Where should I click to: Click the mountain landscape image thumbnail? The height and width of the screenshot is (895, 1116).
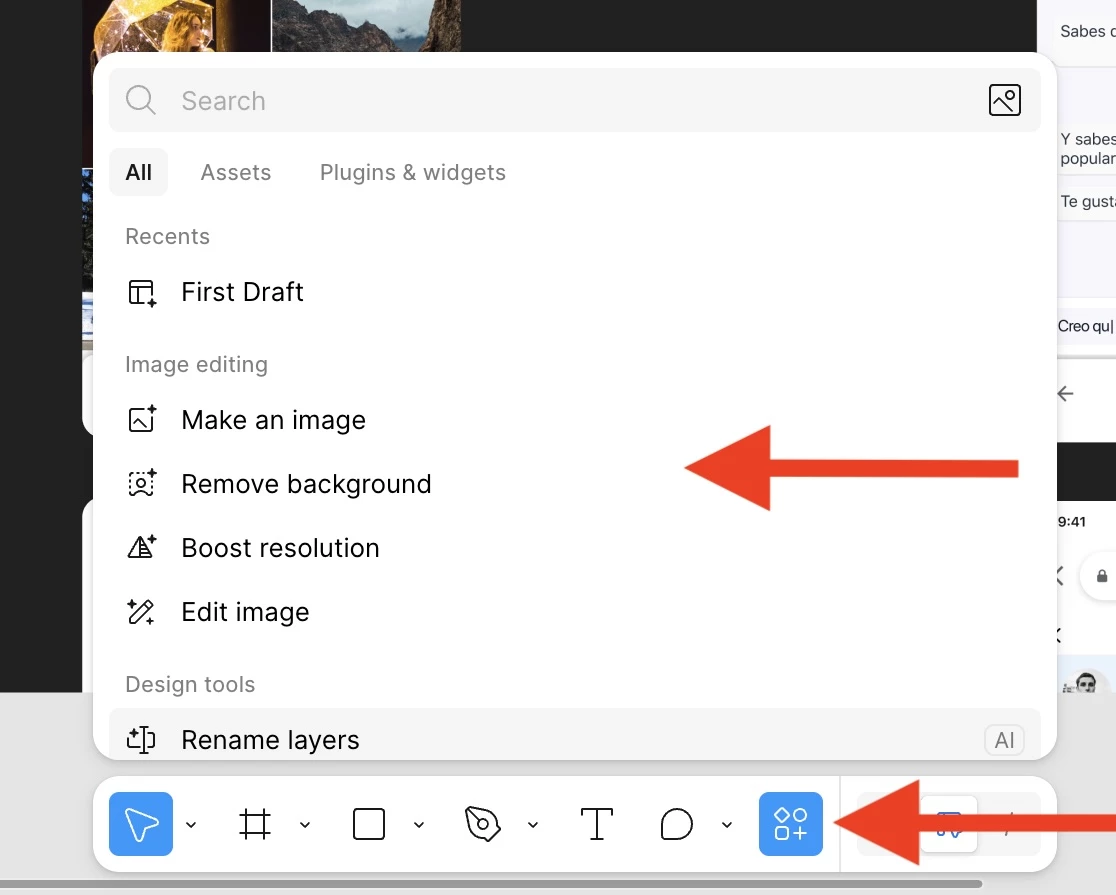(367, 26)
